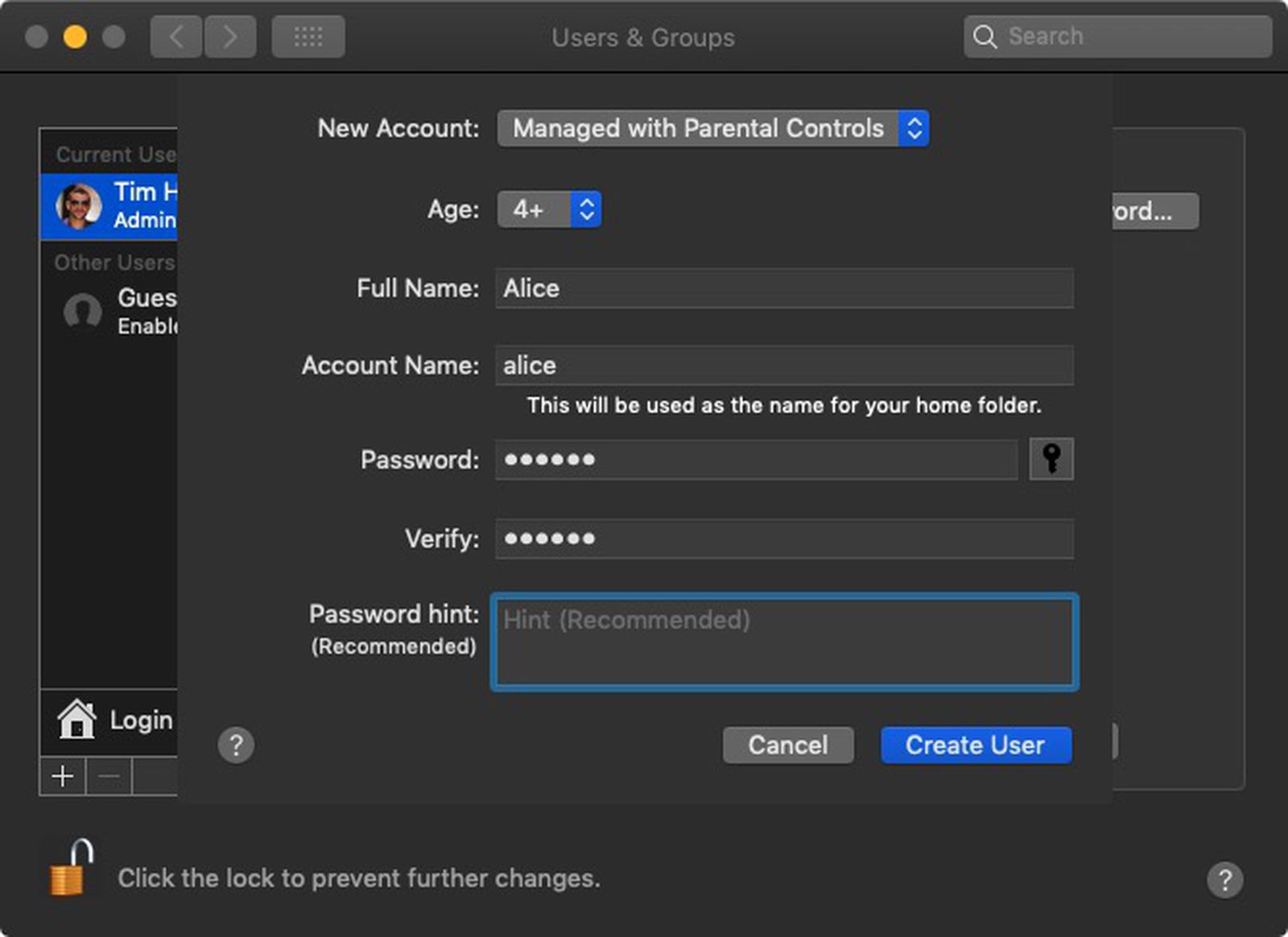The height and width of the screenshot is (937, 1288).
Task: Click the Create User button
Action: tap(975, 745)
